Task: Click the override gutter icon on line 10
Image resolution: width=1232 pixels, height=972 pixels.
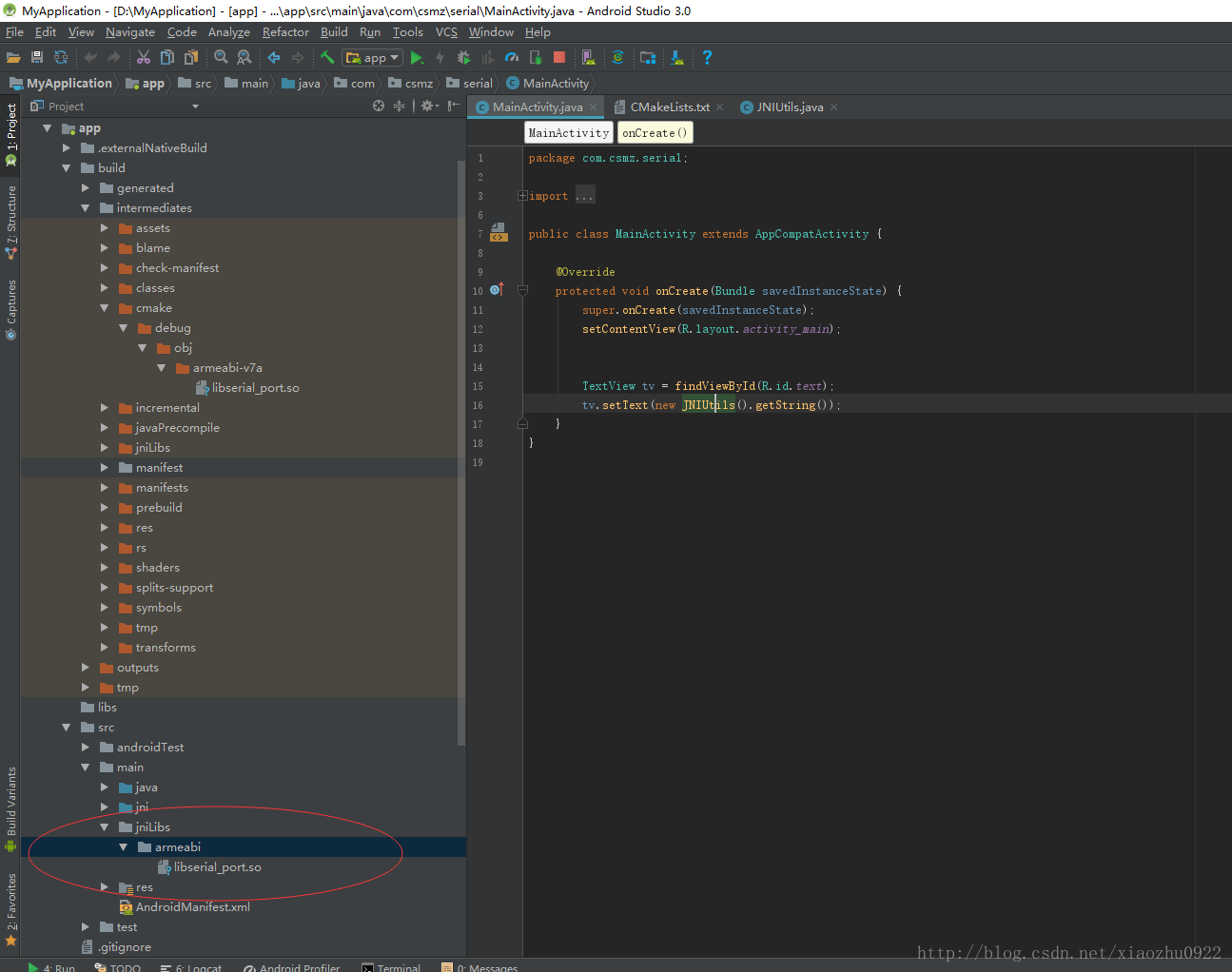Action: pyautogui.click(x=497, y=290)
